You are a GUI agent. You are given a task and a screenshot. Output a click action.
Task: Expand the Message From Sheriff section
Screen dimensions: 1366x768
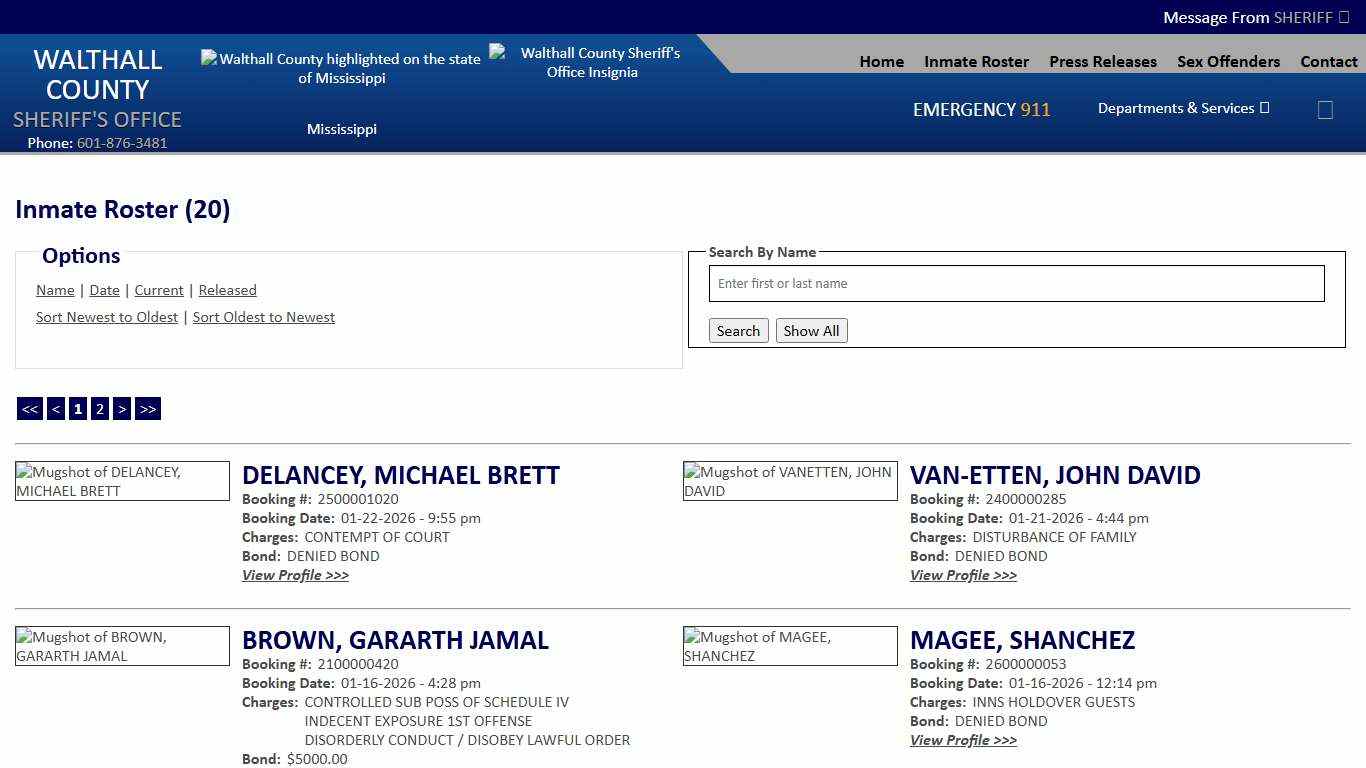coord(1256,17)
